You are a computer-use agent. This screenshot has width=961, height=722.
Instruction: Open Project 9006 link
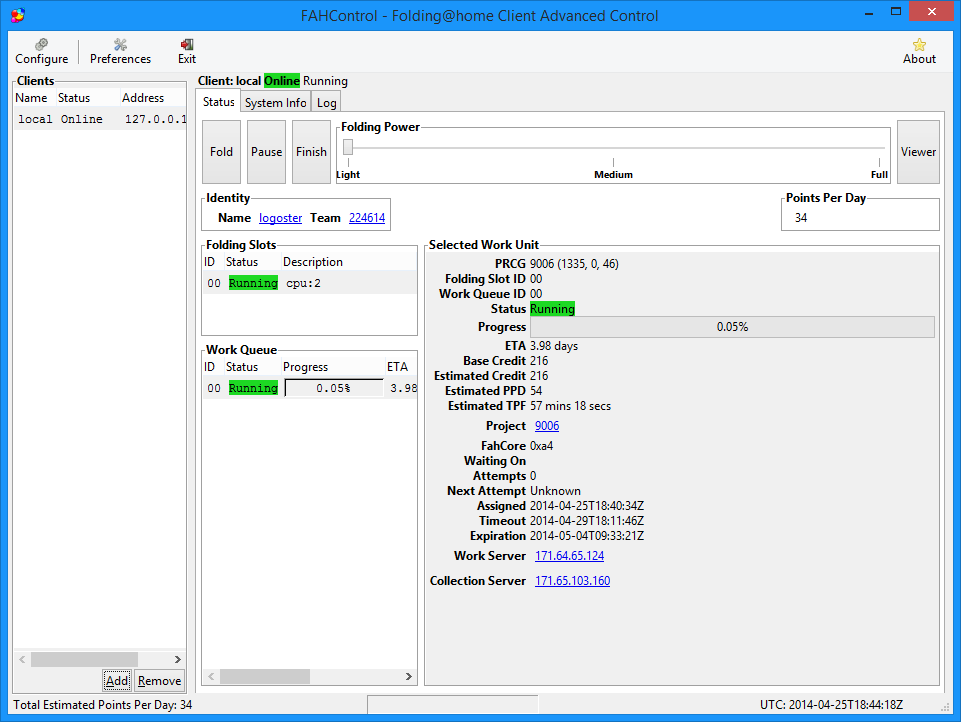click(547, 426)
